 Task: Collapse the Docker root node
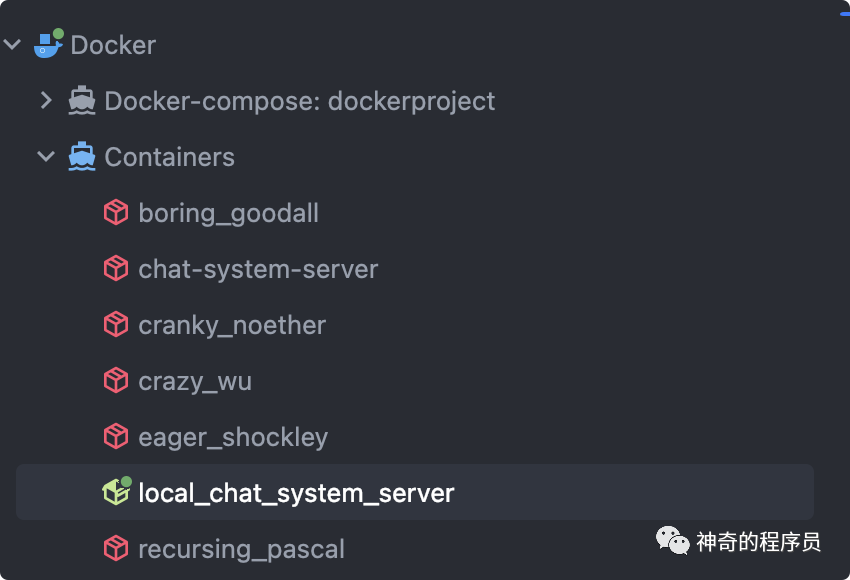coord(12,44)
